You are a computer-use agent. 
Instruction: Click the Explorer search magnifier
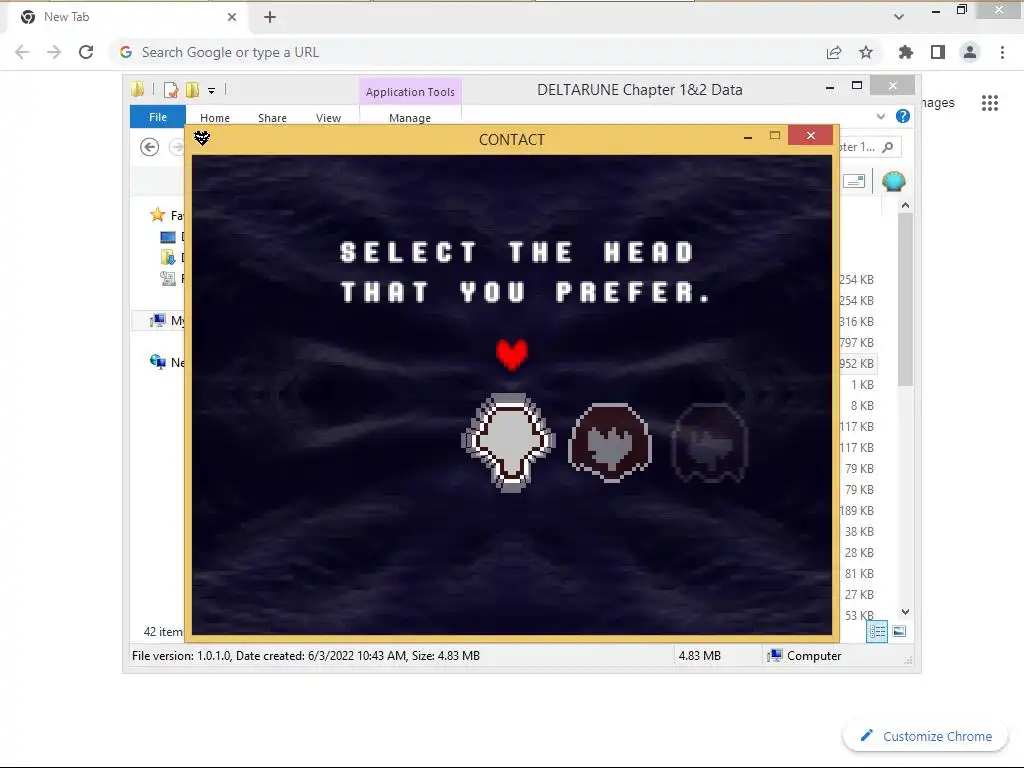888,147
